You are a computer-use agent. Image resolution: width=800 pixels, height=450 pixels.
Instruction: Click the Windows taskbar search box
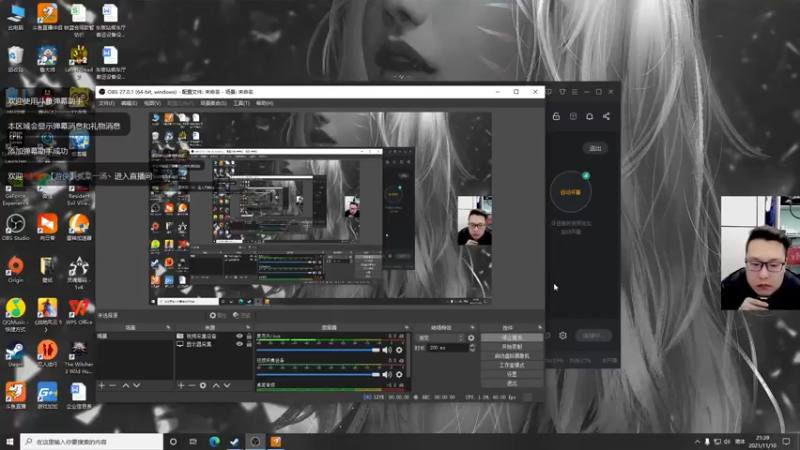pos(92,441)
